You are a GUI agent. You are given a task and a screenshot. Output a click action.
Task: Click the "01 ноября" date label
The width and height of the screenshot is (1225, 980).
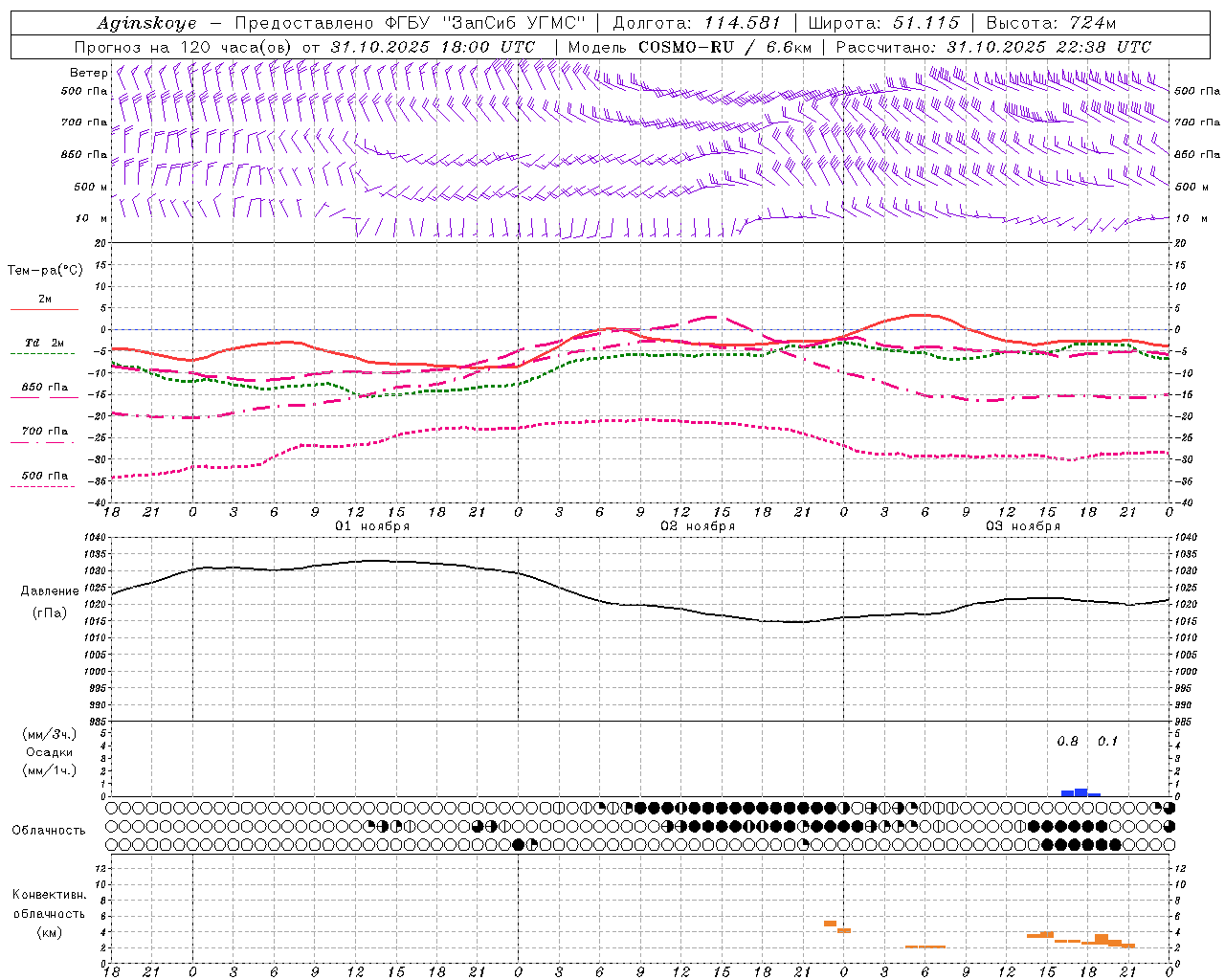pyautogui.click(x=372, y=526)
